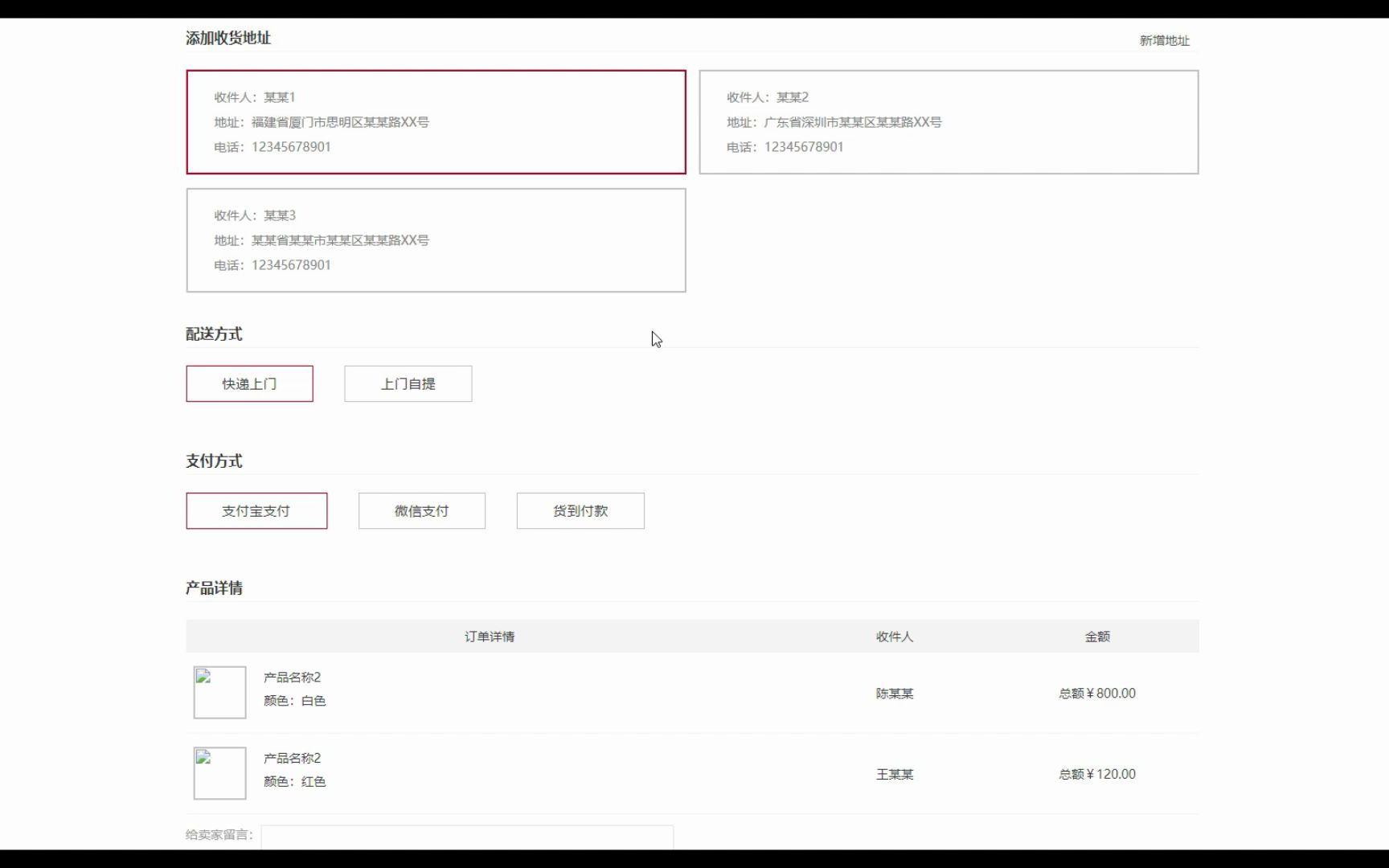Image resolution: width=1389 pixels, height=868 pixels.
Task: Click the red product thumbnail image
Action: [x=219, y=773]
